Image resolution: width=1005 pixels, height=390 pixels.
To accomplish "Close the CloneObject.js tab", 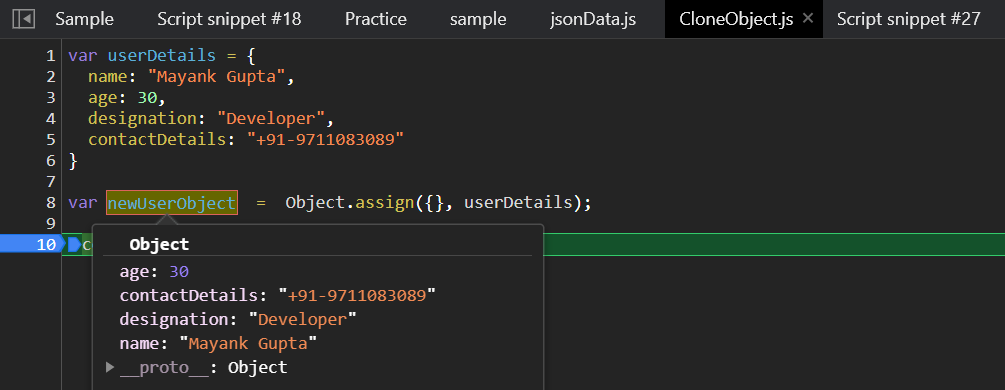I will [808, 19].
